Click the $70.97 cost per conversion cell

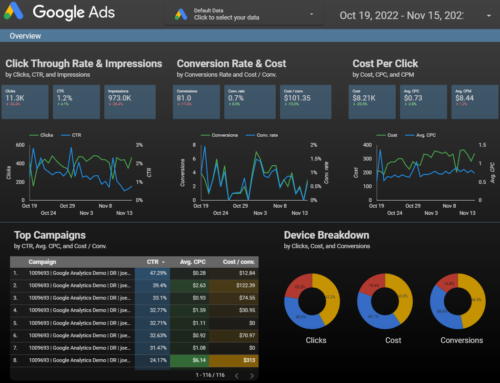pyautogui.click(x=234, y=335)
